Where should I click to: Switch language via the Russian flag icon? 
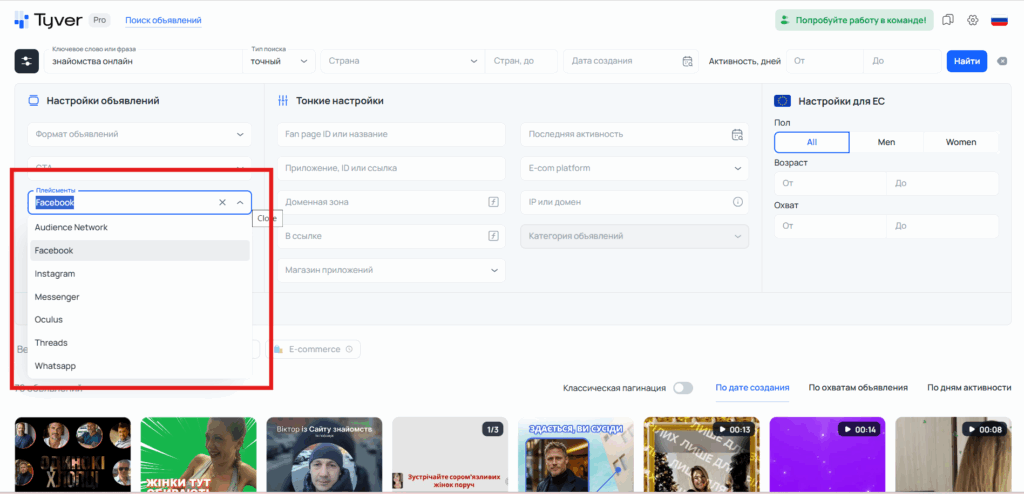coord(998,20)
